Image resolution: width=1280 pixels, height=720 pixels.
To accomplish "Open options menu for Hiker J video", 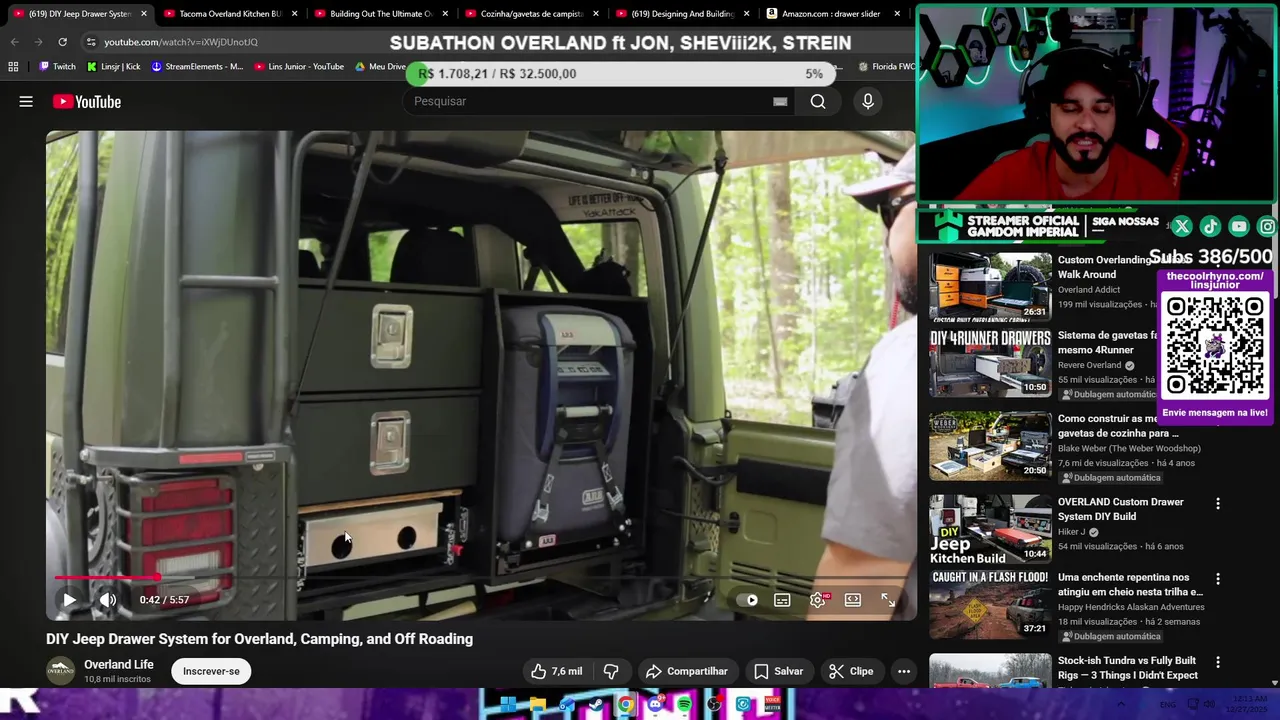I will [1218, 504].
